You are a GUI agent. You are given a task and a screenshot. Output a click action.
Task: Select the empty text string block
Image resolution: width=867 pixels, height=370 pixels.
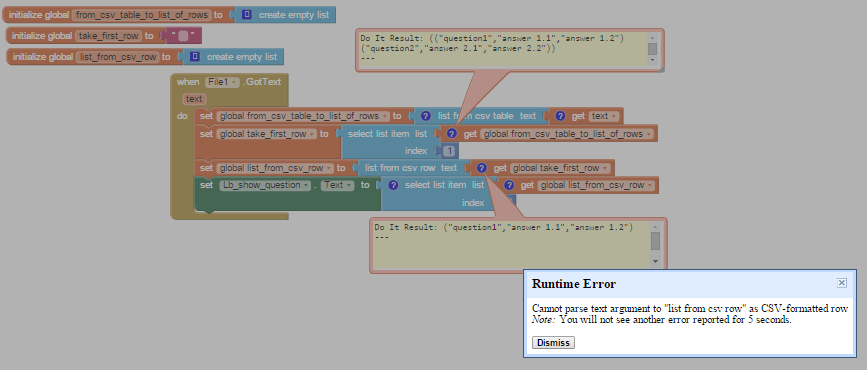pos(182,36)
